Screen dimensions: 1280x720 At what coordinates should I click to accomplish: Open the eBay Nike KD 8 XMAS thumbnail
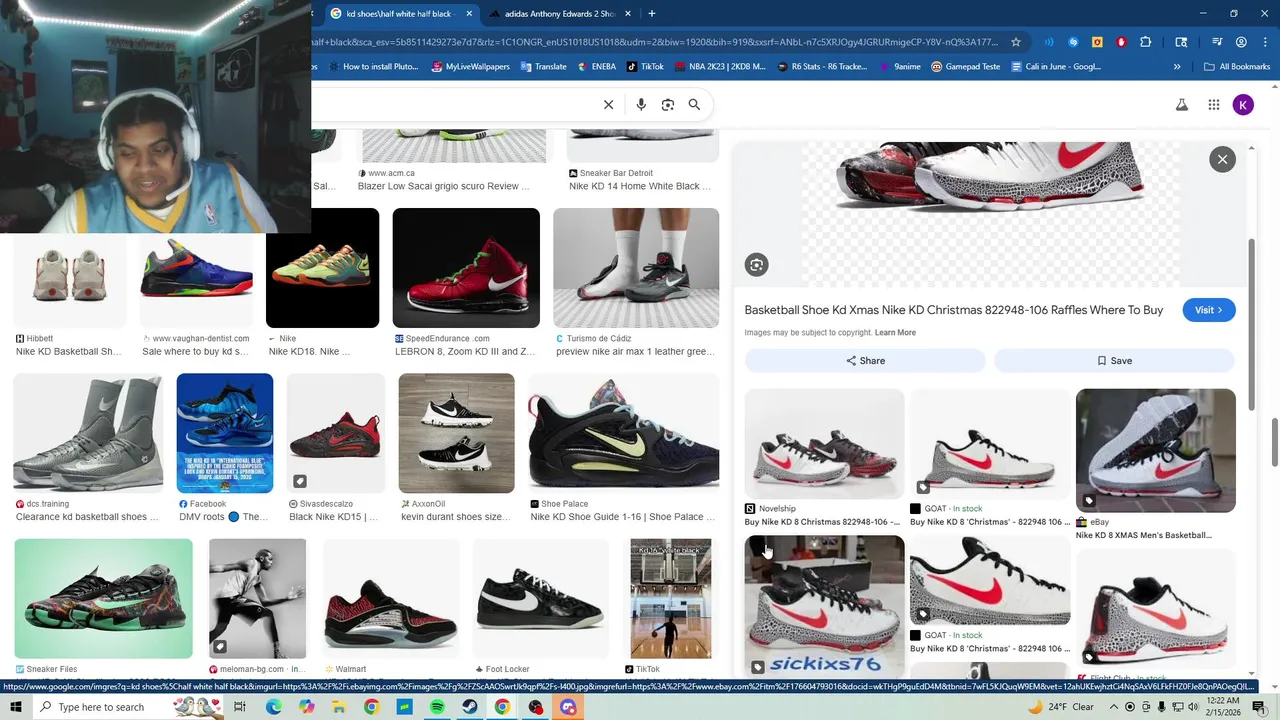click(x=1155, y=450)
